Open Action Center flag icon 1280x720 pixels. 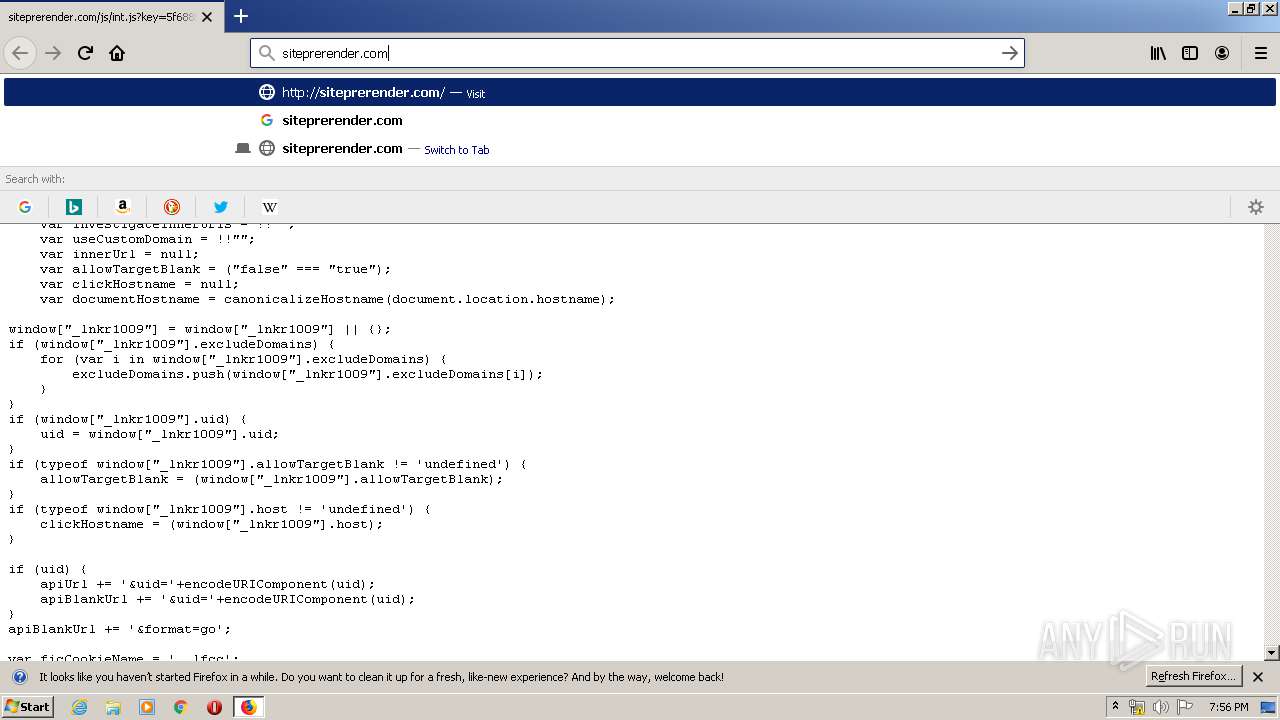click(1185, 707)
